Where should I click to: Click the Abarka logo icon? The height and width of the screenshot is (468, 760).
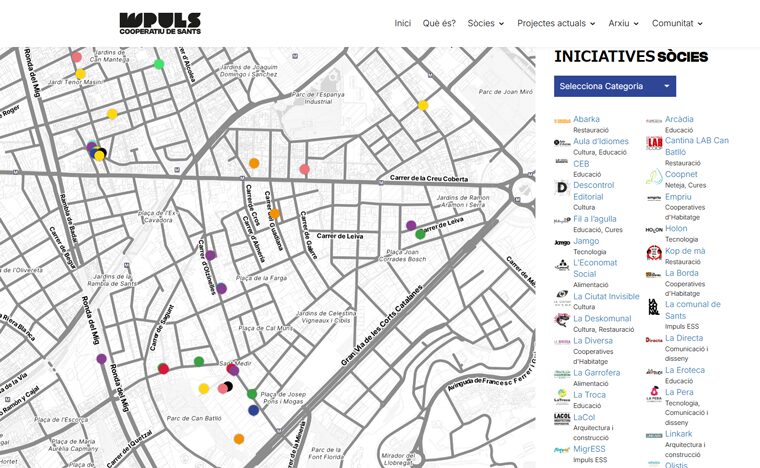(x=562, y=121)
